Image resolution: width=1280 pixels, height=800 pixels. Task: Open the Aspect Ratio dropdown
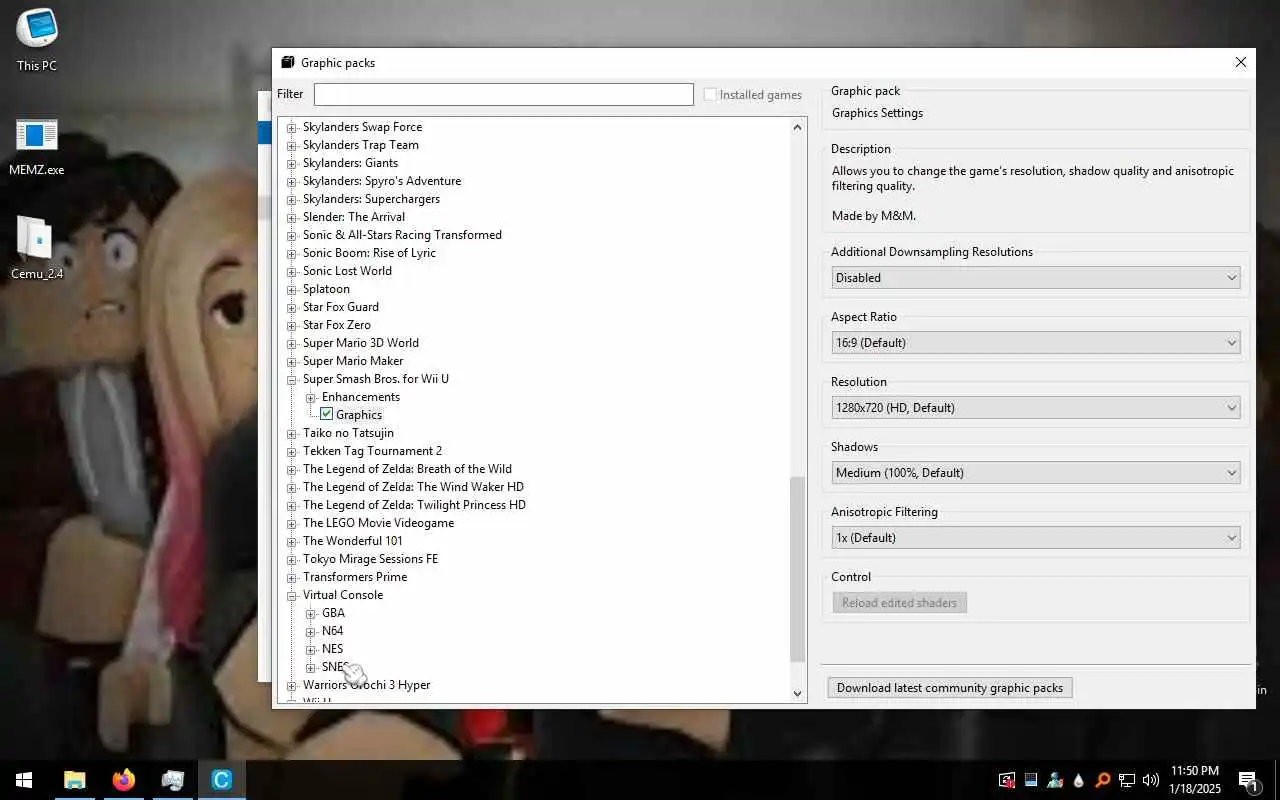[1036, 343]
